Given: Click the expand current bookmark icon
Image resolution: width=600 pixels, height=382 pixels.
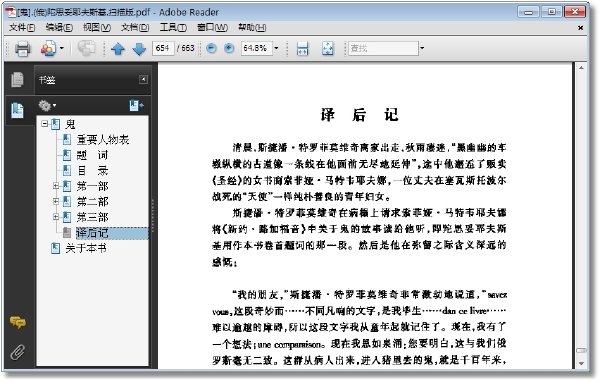Looking at the screenshot, I should pyautogui.click(x=136, y=105).
